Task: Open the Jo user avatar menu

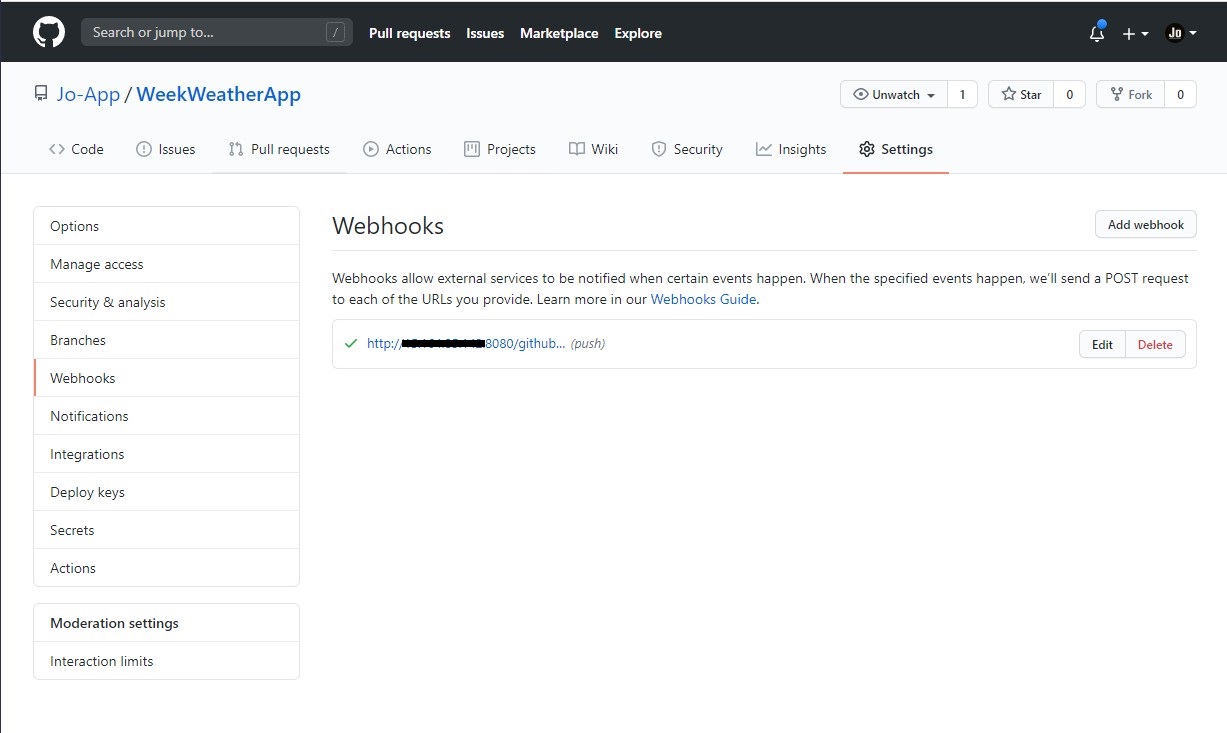Action: (x=1181, y=33)
